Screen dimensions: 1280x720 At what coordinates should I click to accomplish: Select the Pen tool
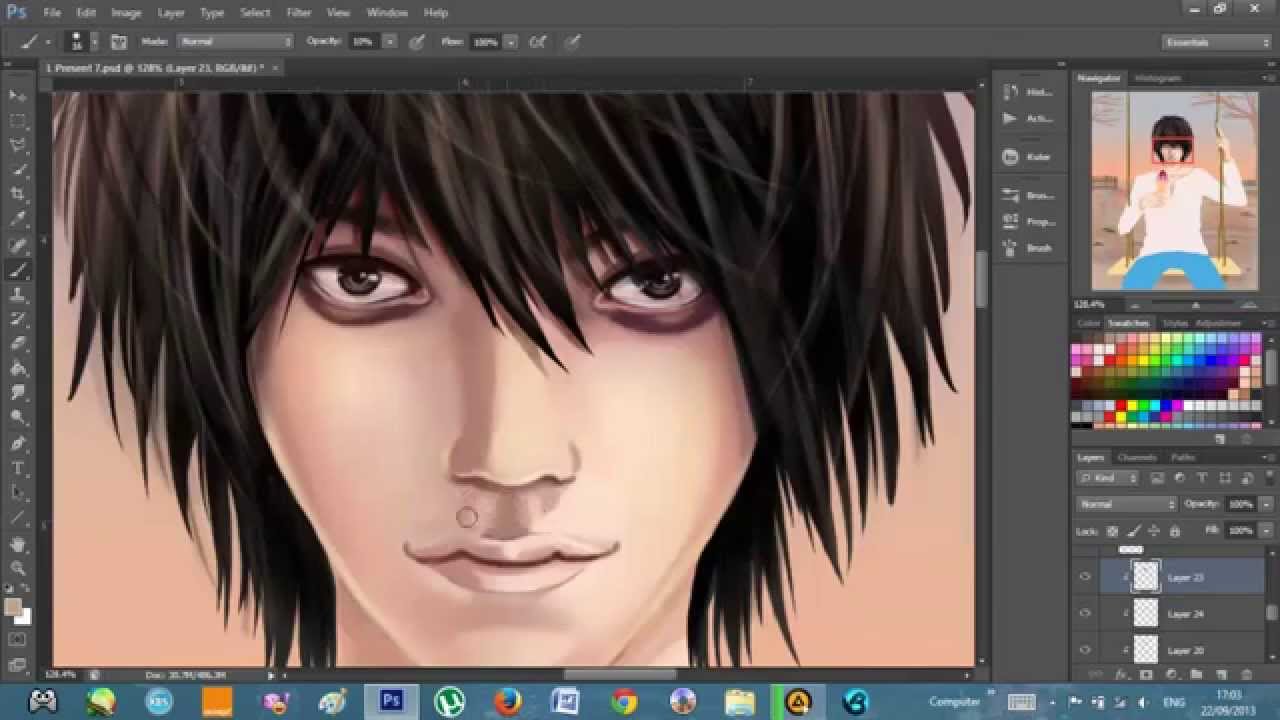coord(18,444)
